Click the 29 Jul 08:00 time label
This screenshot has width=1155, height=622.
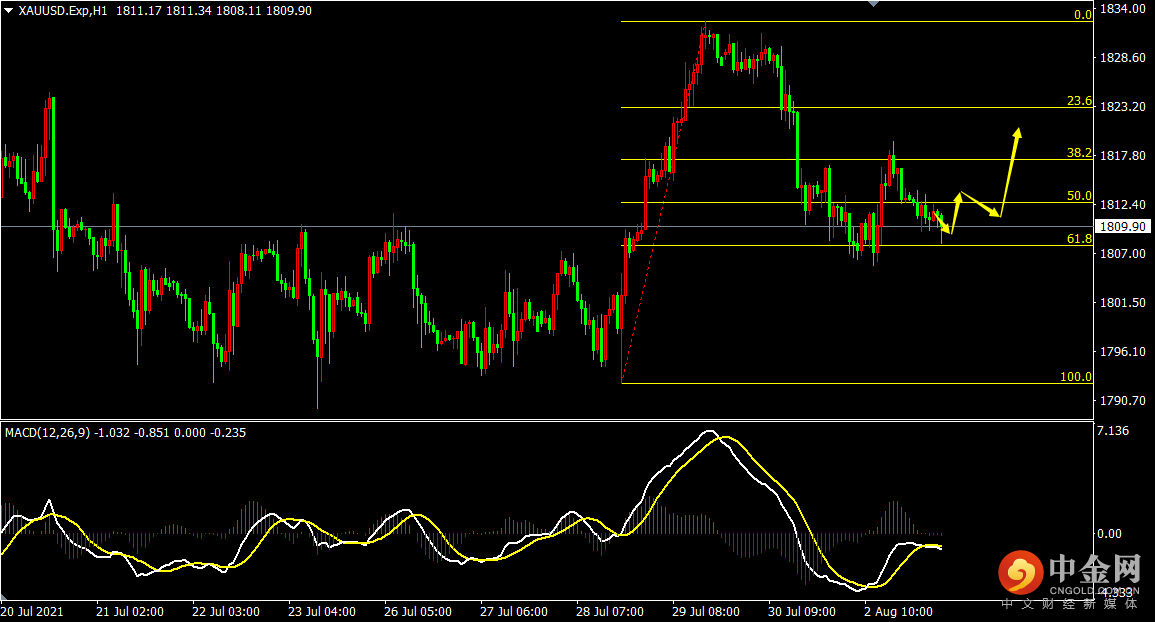pos(706,612)
